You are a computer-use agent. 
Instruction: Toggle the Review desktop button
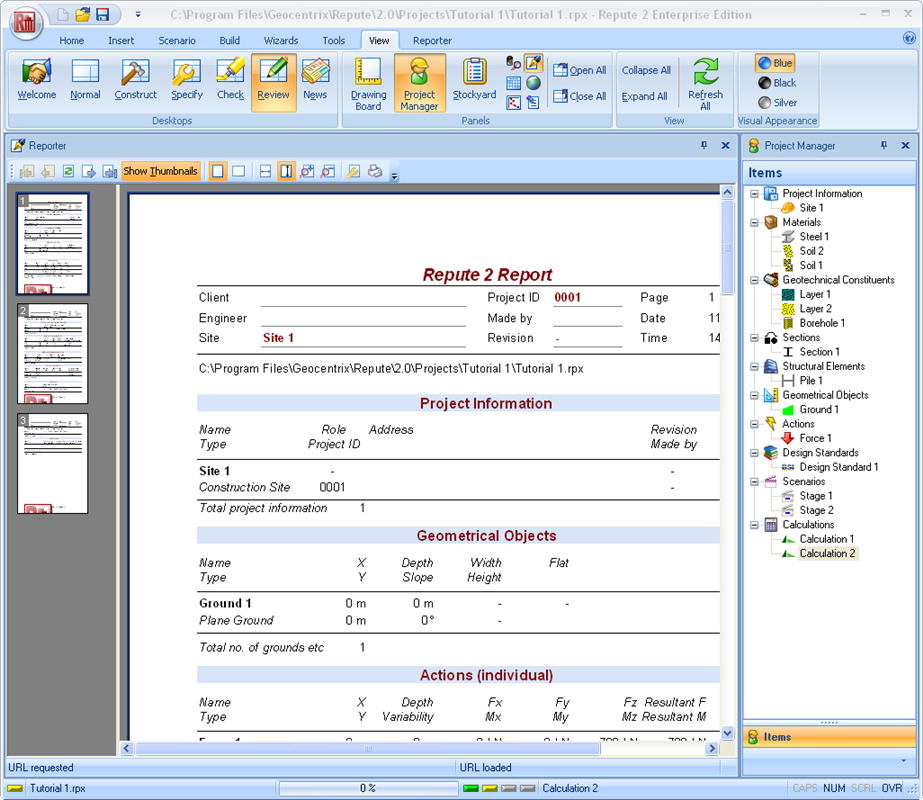click(x=273, y=82)
